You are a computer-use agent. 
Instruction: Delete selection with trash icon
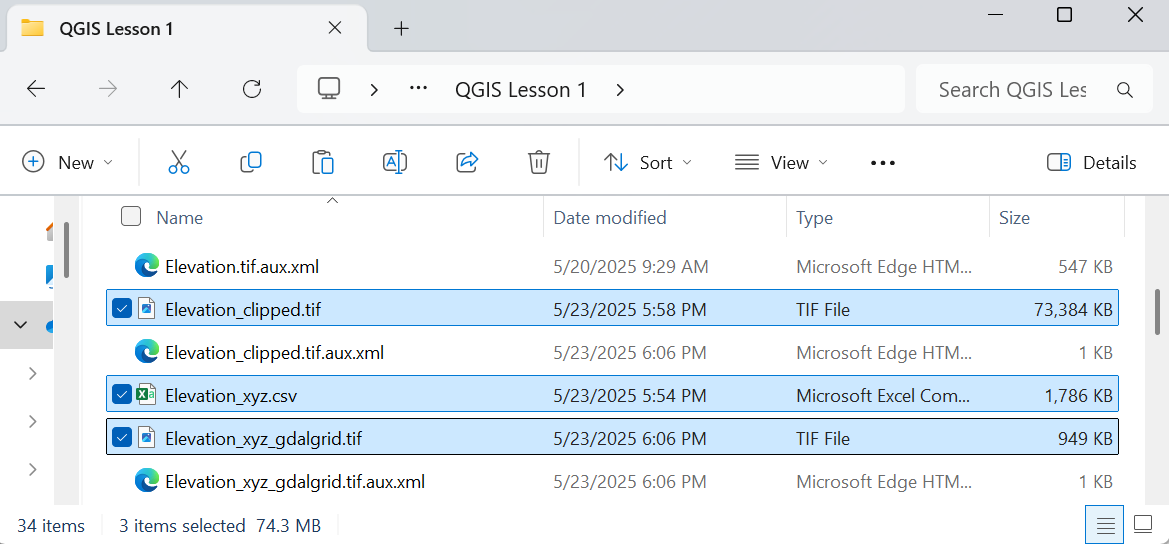click(538, 162)
